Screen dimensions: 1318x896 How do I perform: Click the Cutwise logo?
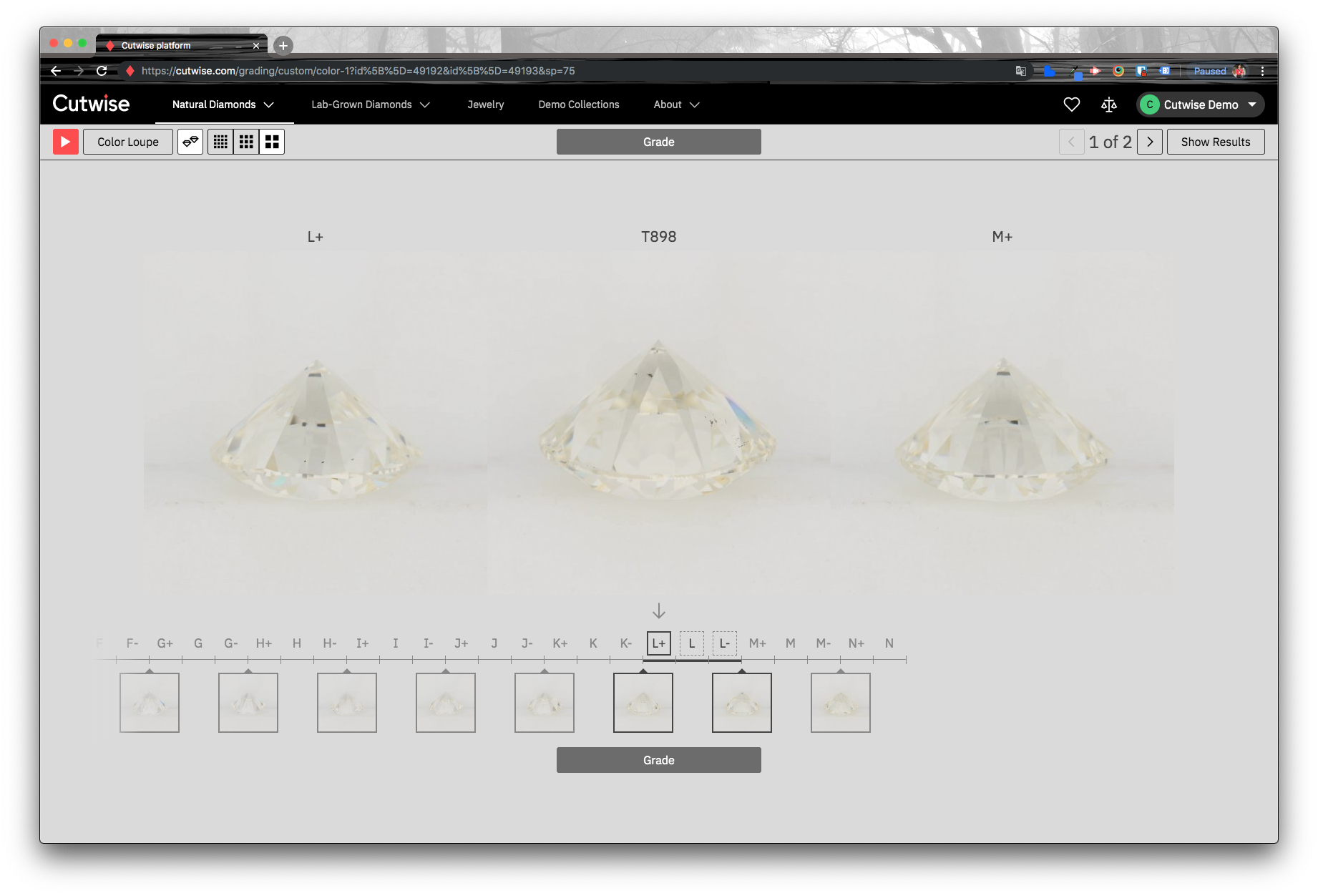coord(91,104)
